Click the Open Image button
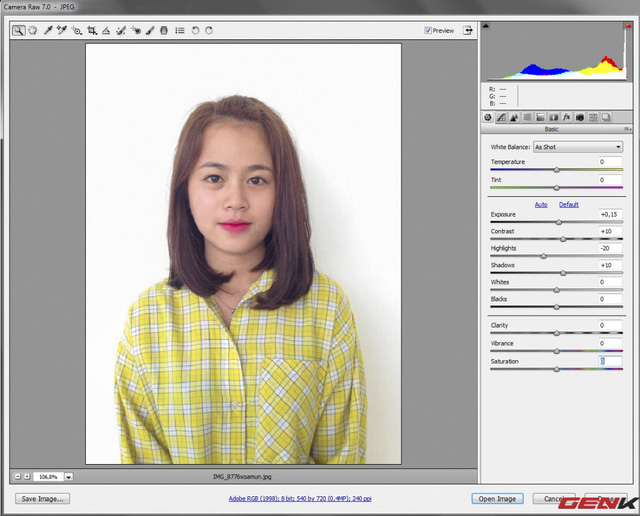This screenshot has height=516, width=640. tap(497, 499)
